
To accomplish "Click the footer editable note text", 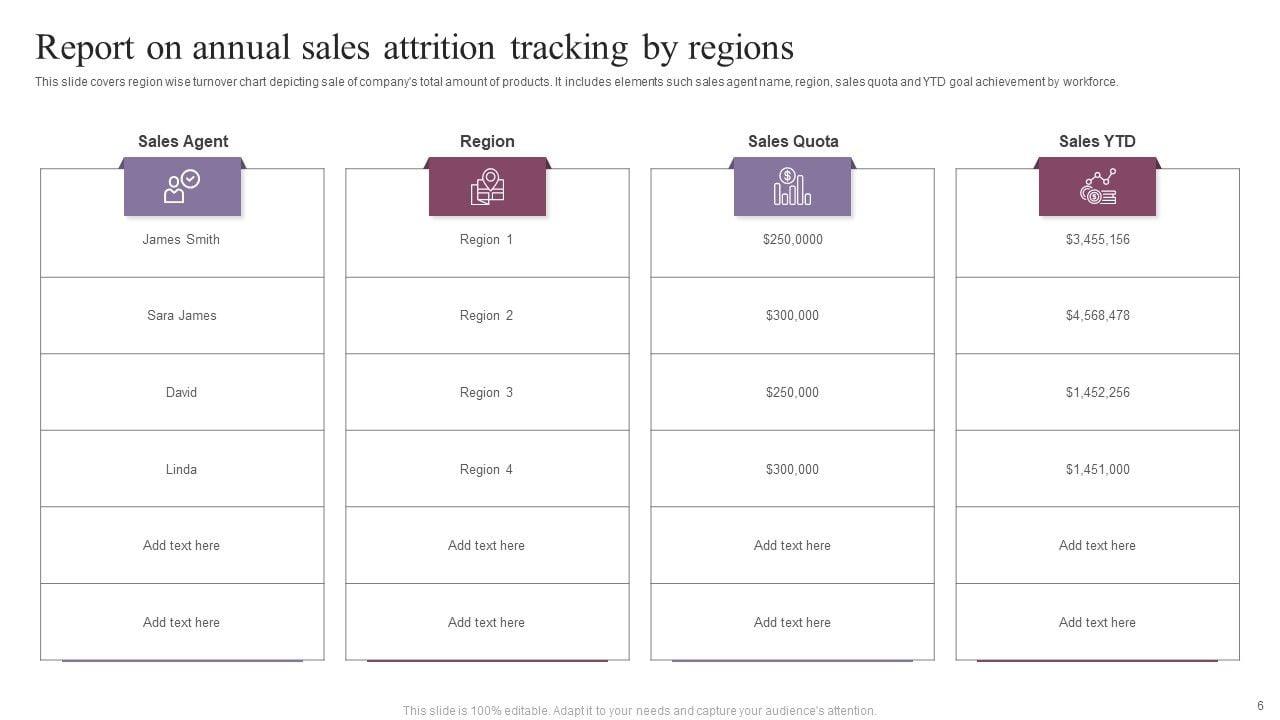I will (639, 711).
